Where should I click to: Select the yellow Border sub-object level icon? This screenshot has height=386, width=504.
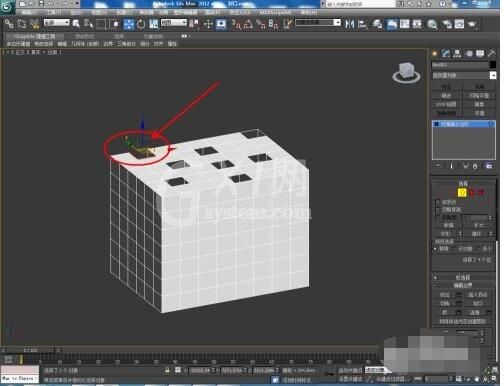click(x=462, y=192)
